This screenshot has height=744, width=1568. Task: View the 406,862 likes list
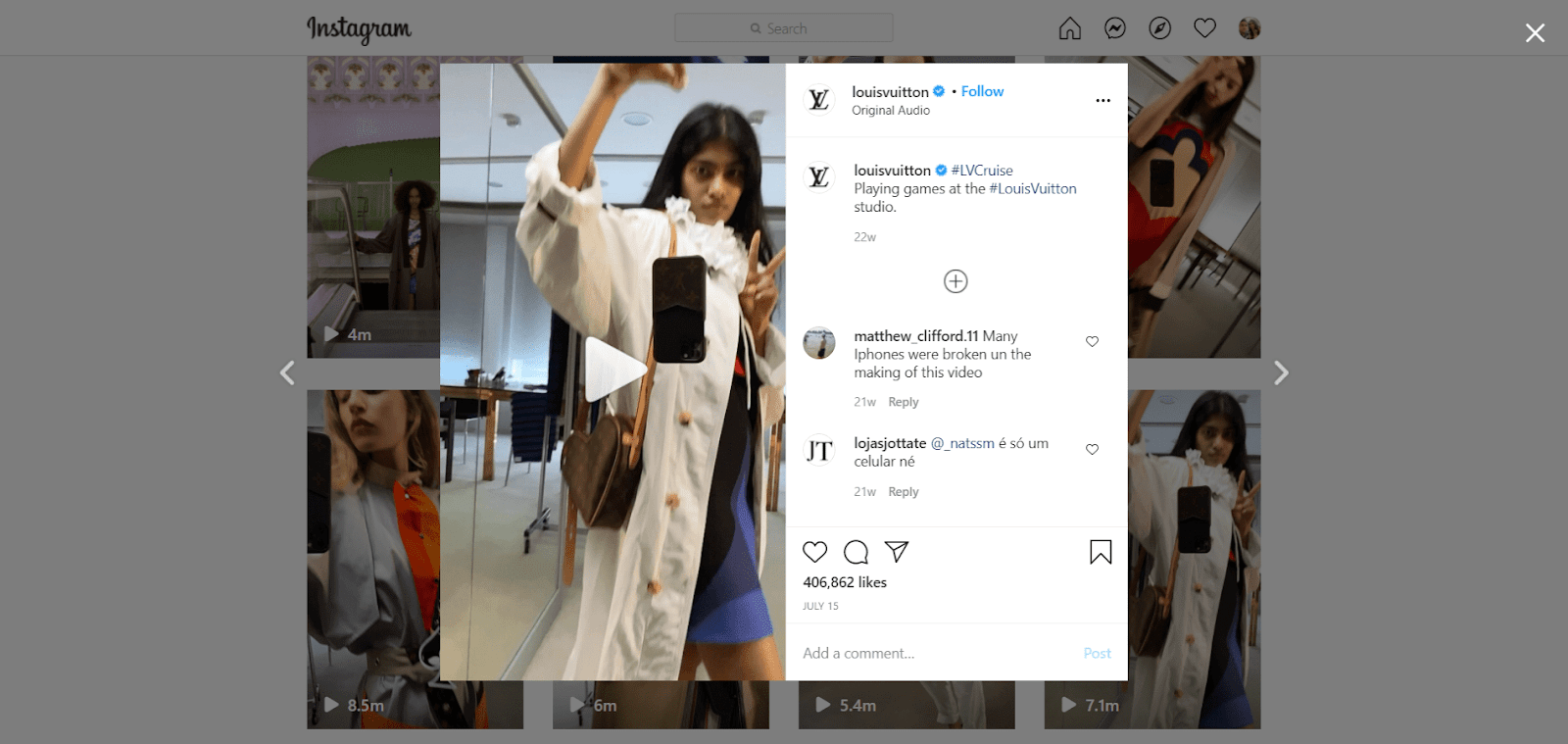tap(845, 582)
